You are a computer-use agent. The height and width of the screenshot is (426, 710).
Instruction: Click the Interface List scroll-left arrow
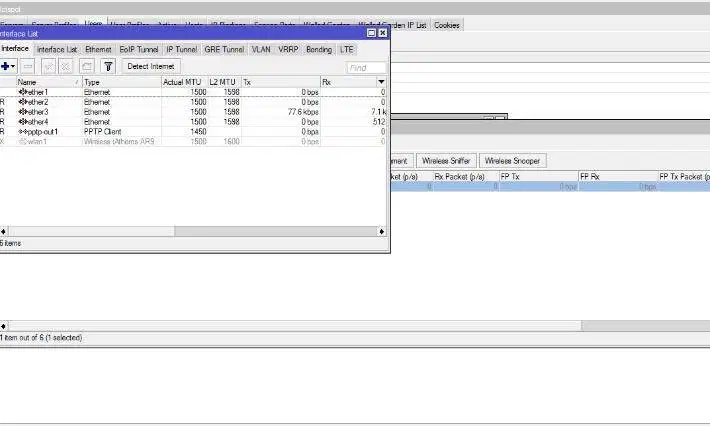tap(4, 231)
